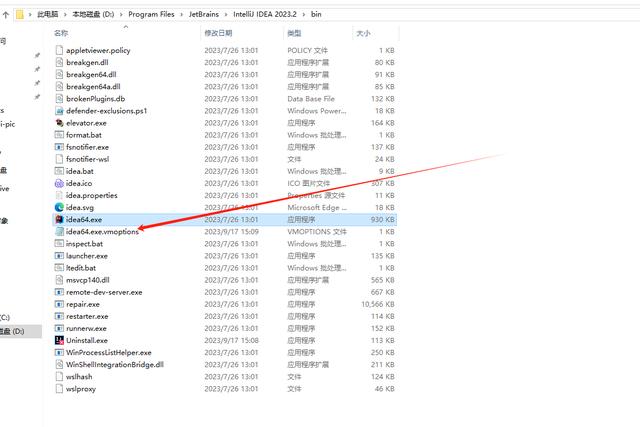Click the fsnotifier.exe application icon

(59, 147)
